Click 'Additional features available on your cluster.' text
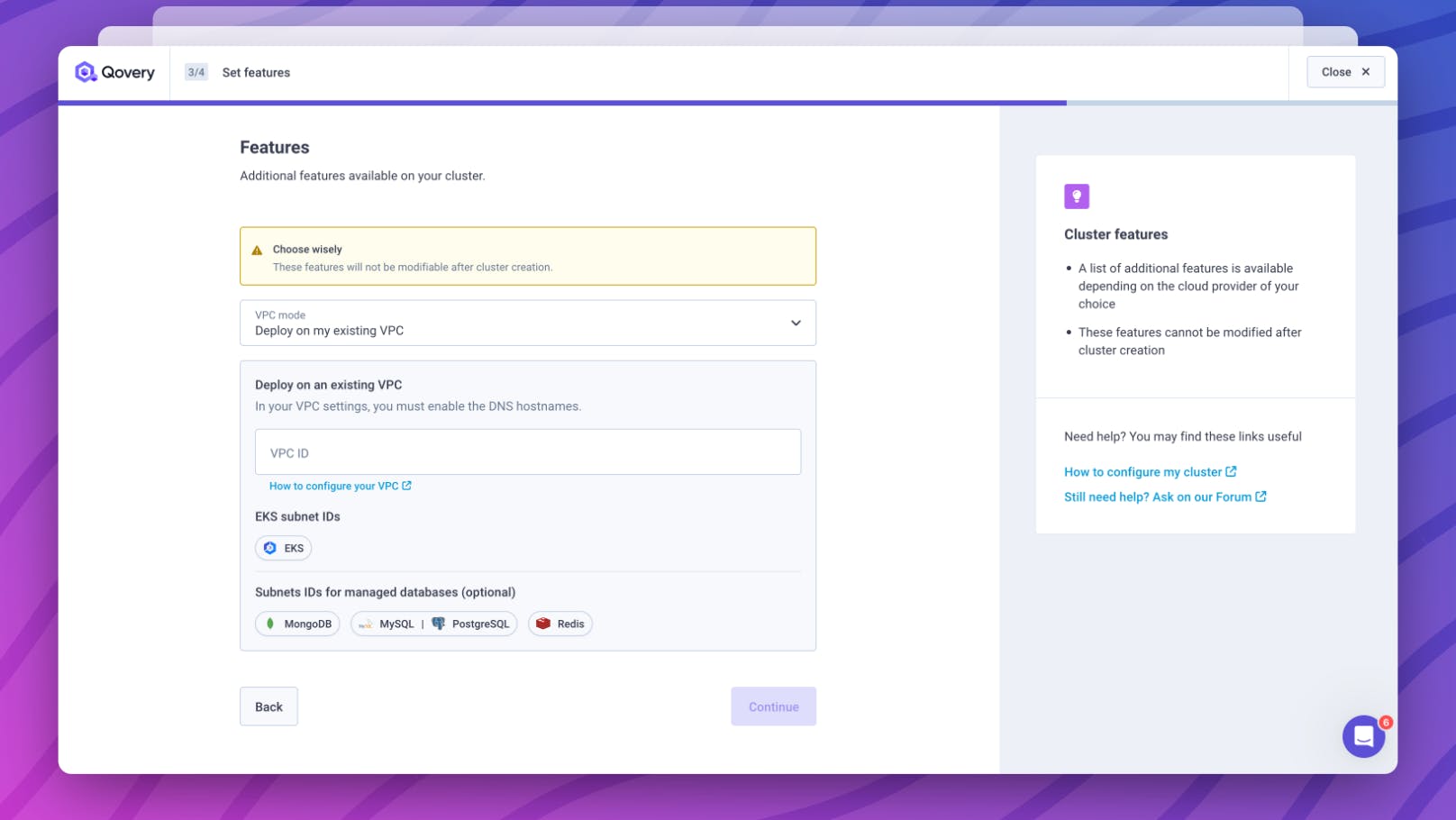The width and height of the screenshot is (1456, 820). tap(362, 176)
